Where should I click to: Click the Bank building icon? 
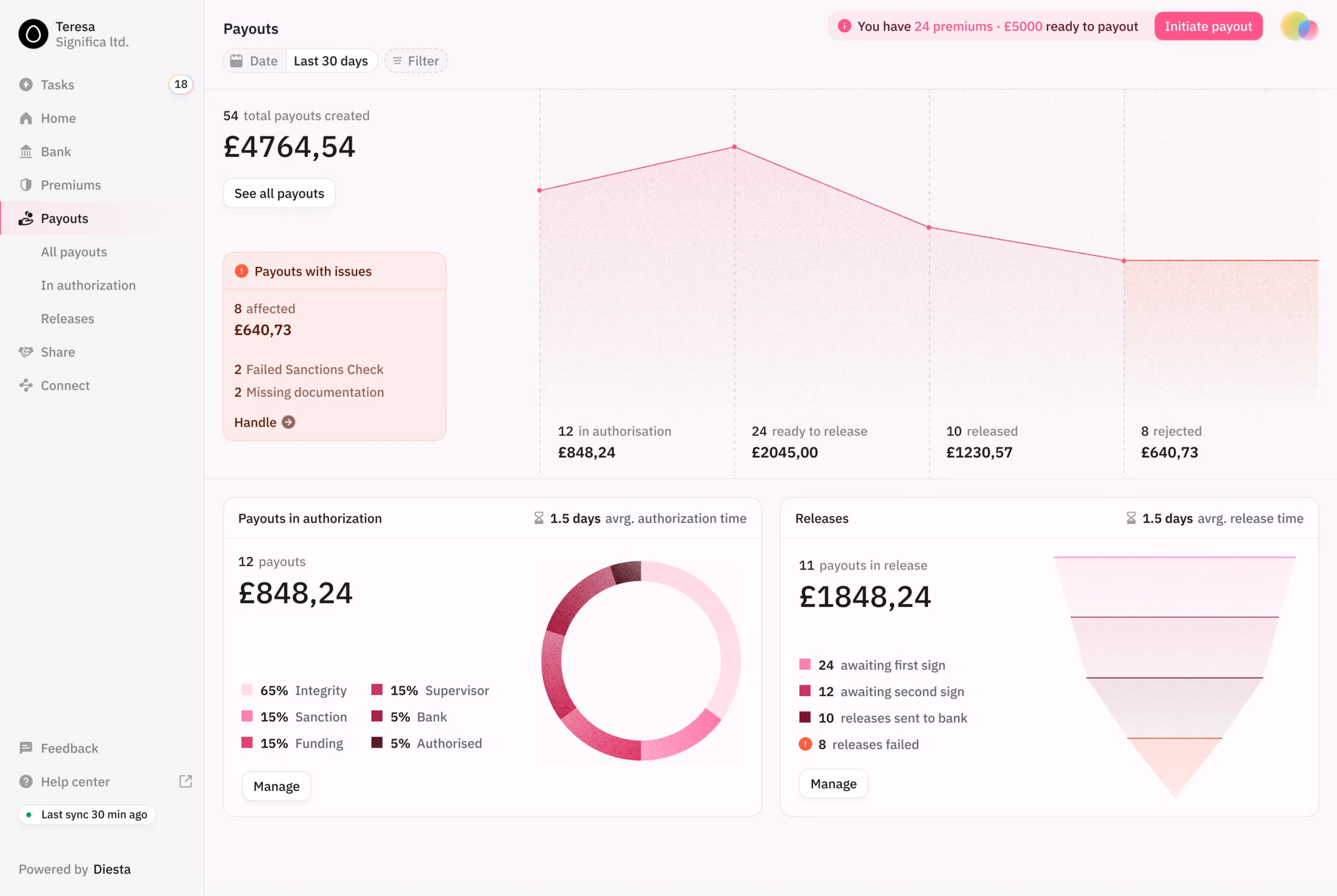tap(26, 151)
